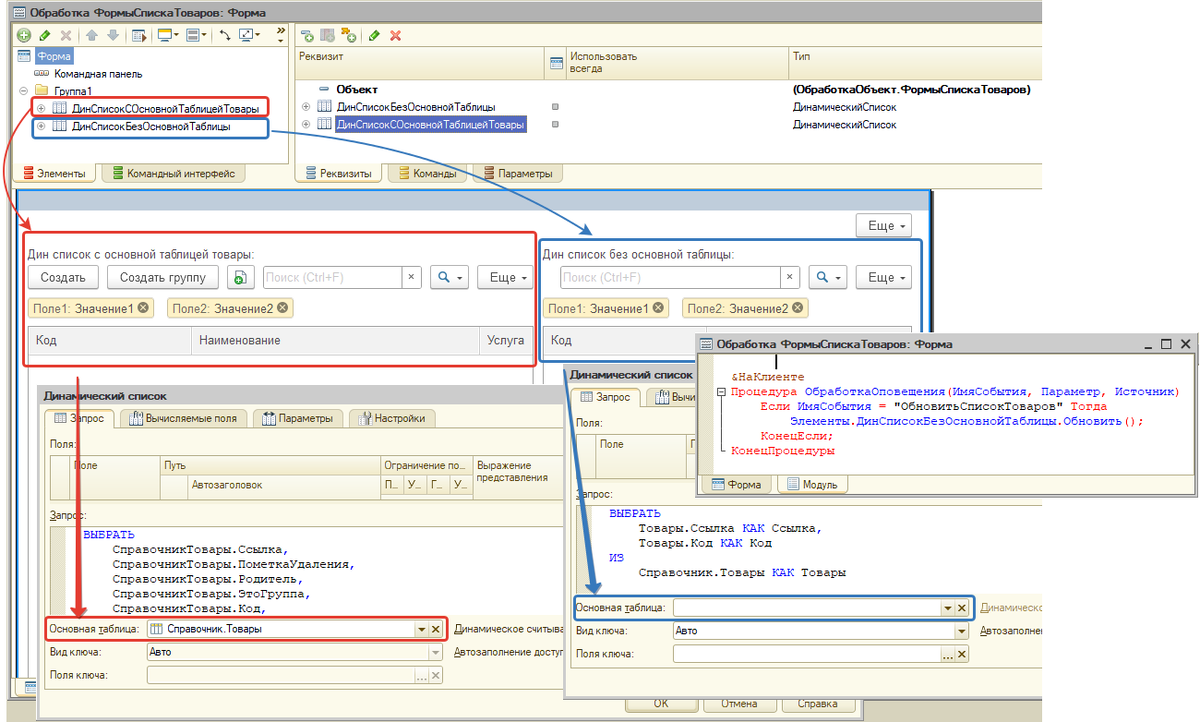Viewport: 1200px width, 722px height.
Task: Open the left list Еще menu
Action: (x=503, y=277)
